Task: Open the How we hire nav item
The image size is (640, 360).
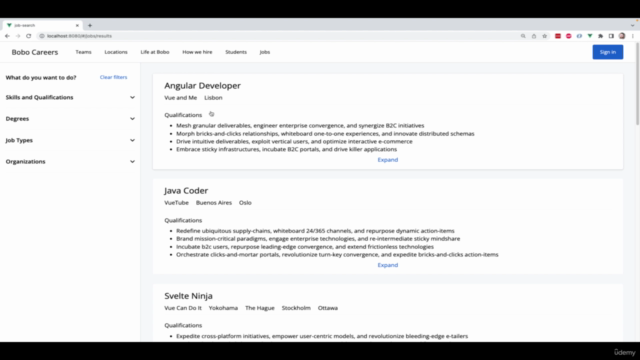Action: point(197,52)
